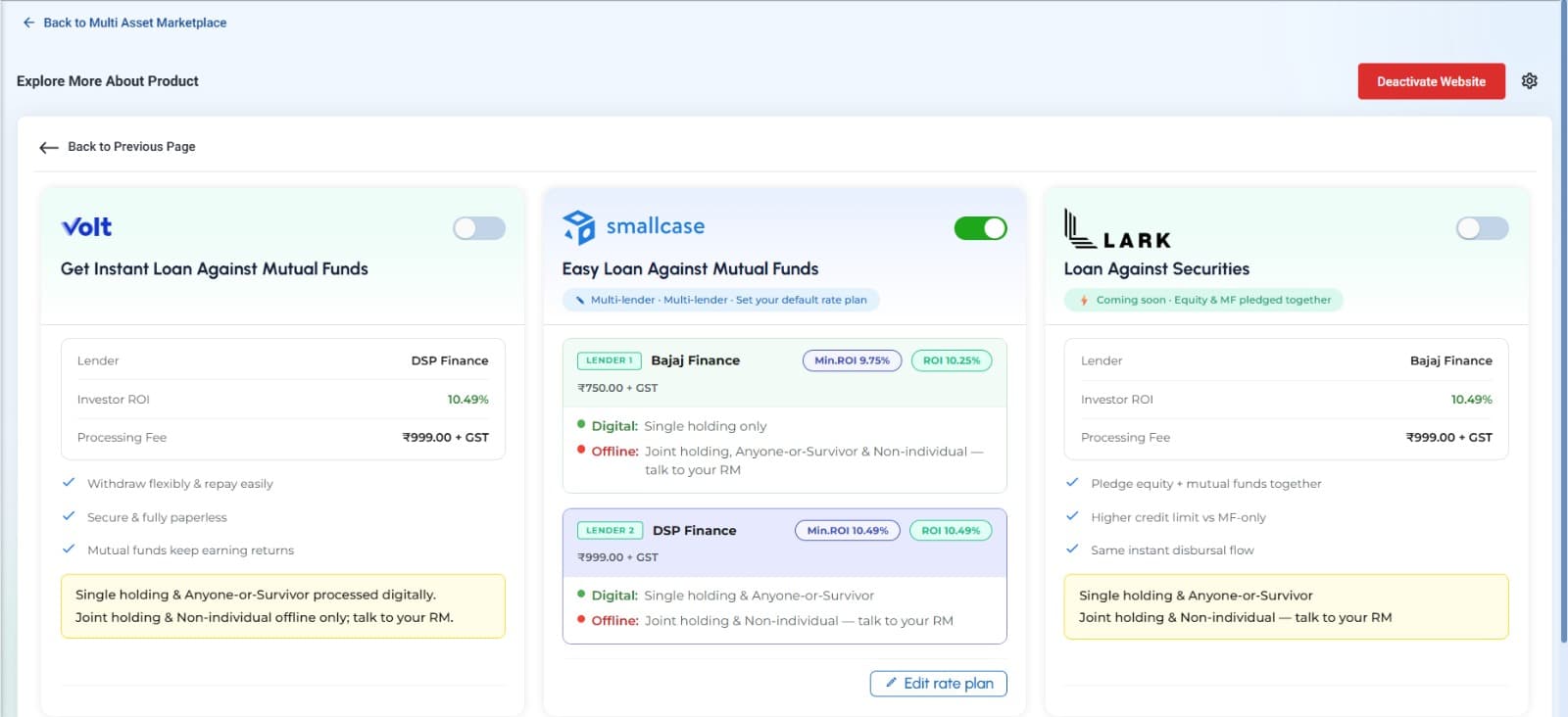Screen dimensions: 1568x717
Task: Click red Offline dot under Bajaj Finance lender
Action: coord(581,451)
